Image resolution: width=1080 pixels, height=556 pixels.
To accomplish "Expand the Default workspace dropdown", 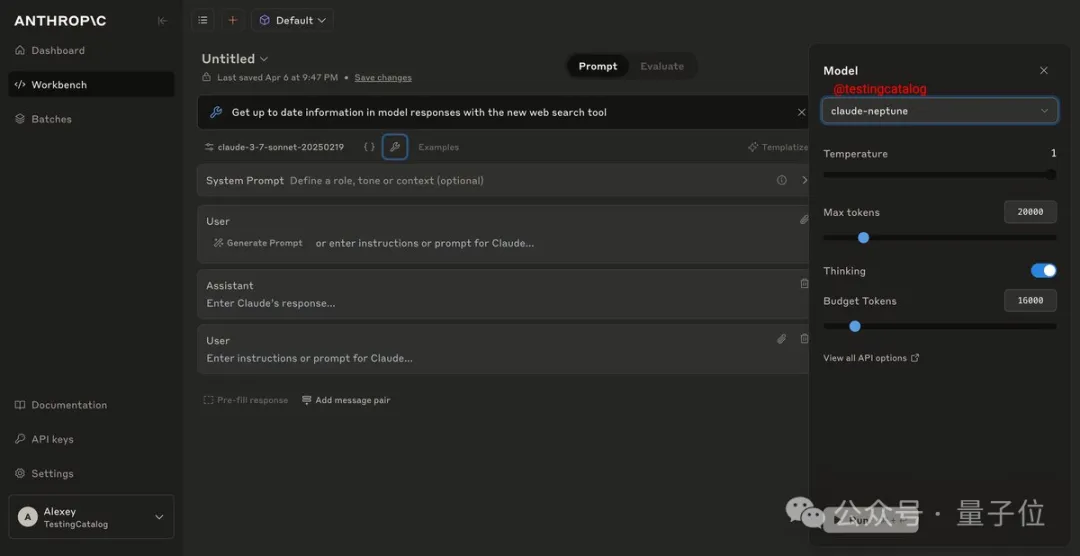I will [292, 20].
